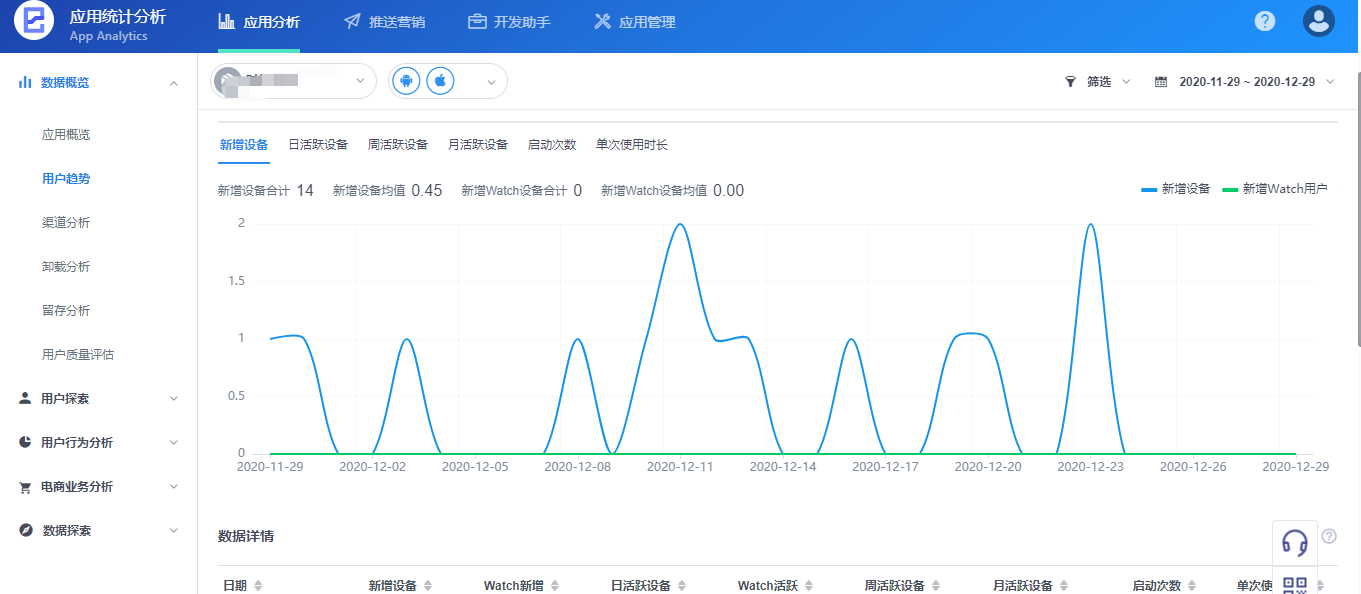Open the date range 2020-11-29 ~ 2020-12-29 picker

[1245, 82]
